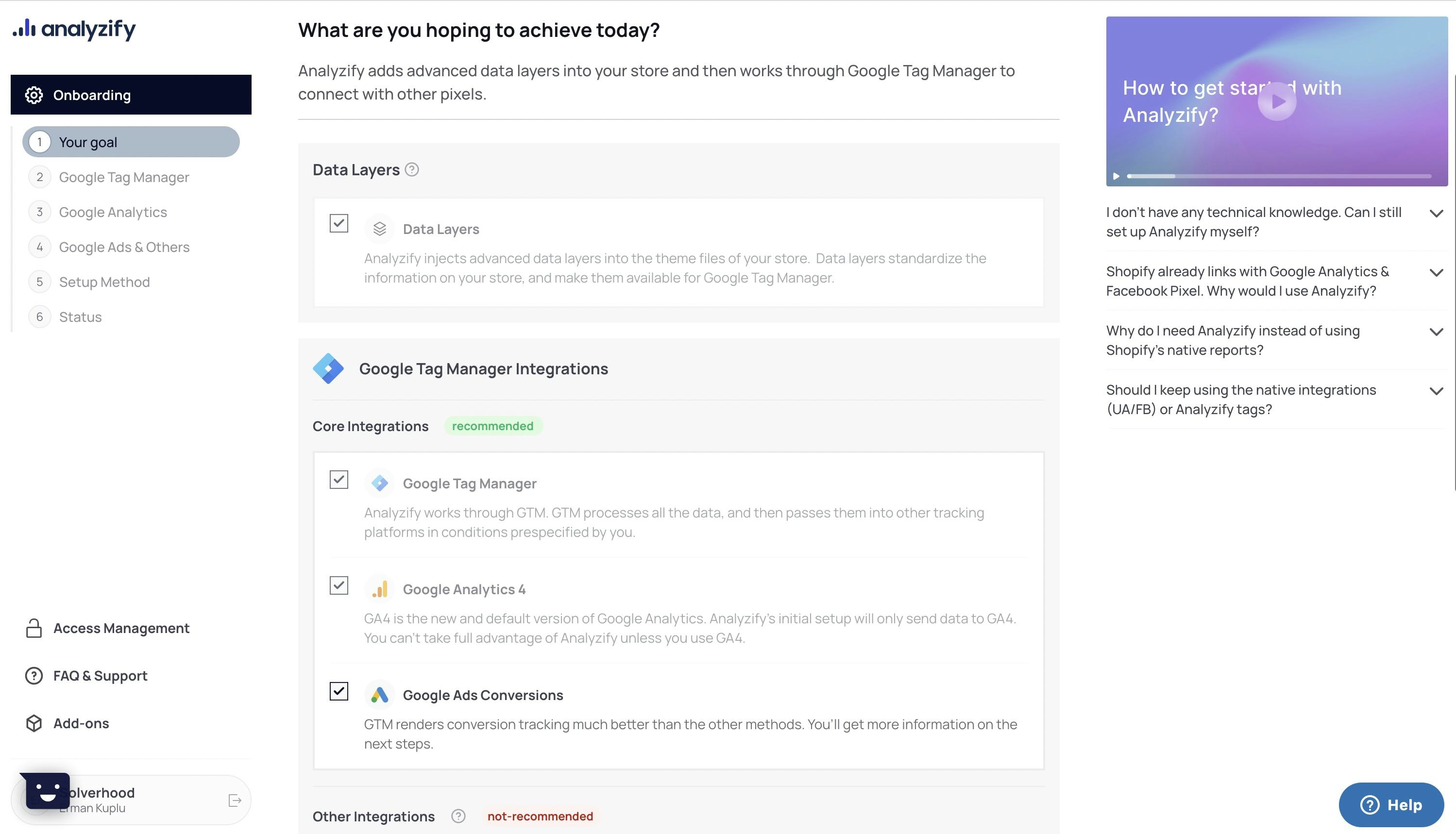Image resolution: width=1456 pixels, height=834 pixels.
Task: Click the Other Integrations help icon
Action: pos(458,816)
